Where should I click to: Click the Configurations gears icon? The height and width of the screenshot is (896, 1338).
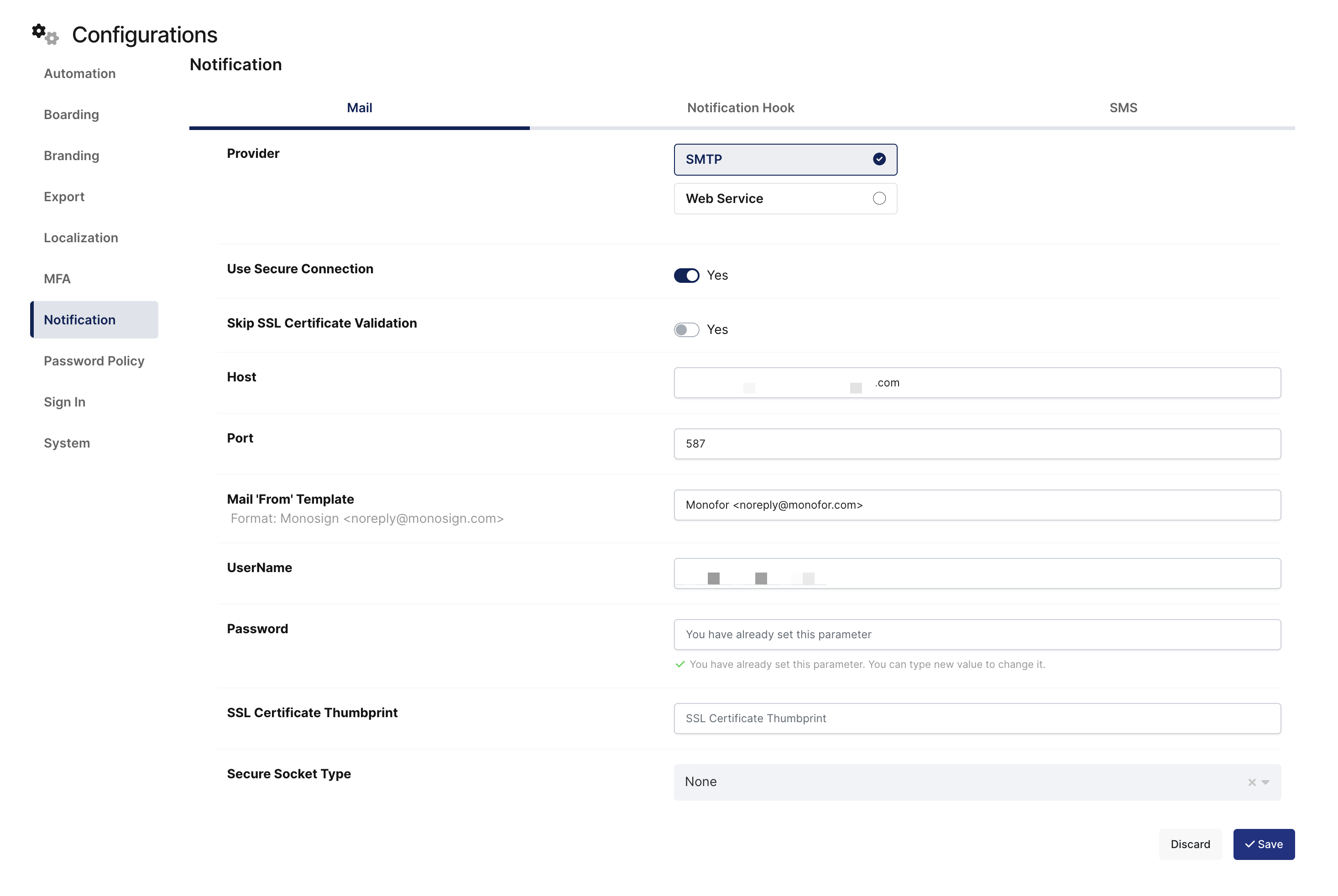tap(45, 34)
